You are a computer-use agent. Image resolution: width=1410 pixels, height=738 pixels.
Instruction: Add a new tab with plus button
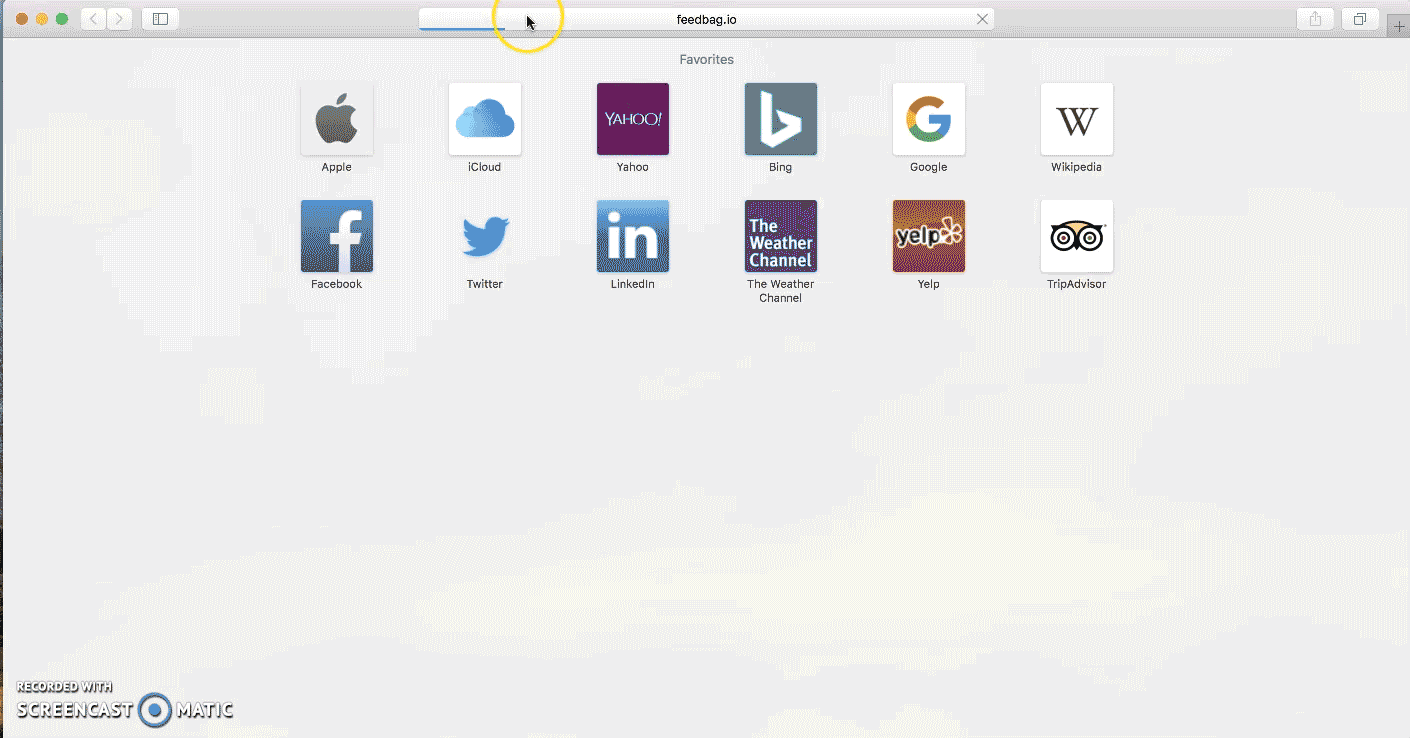click(x=1399, y=27)
